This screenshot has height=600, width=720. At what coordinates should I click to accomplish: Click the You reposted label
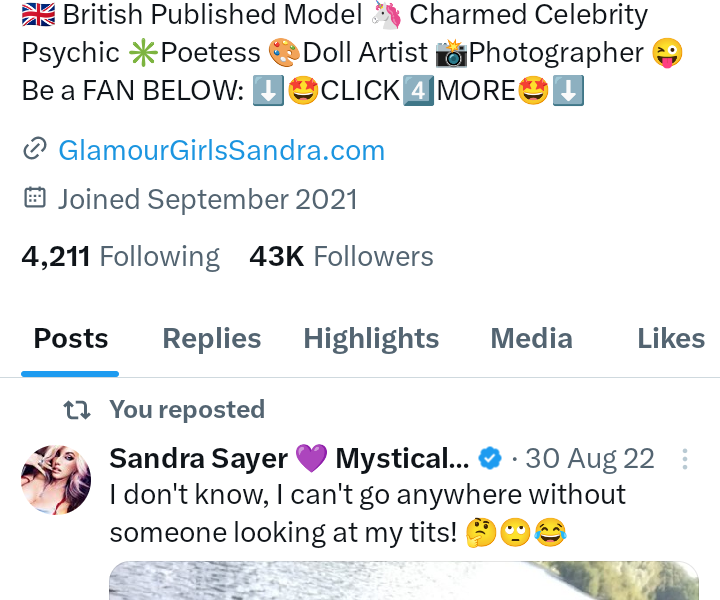[x=187, y=409]
